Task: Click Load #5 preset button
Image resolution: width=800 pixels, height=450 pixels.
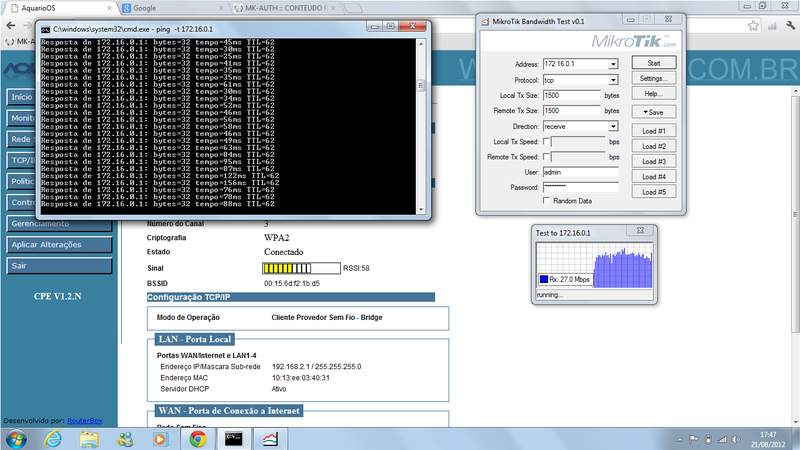Action: tap(654, 192)
